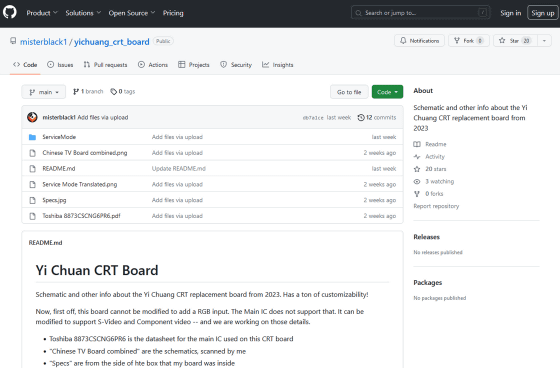Click the commit history clock icon

pos(361,117)
